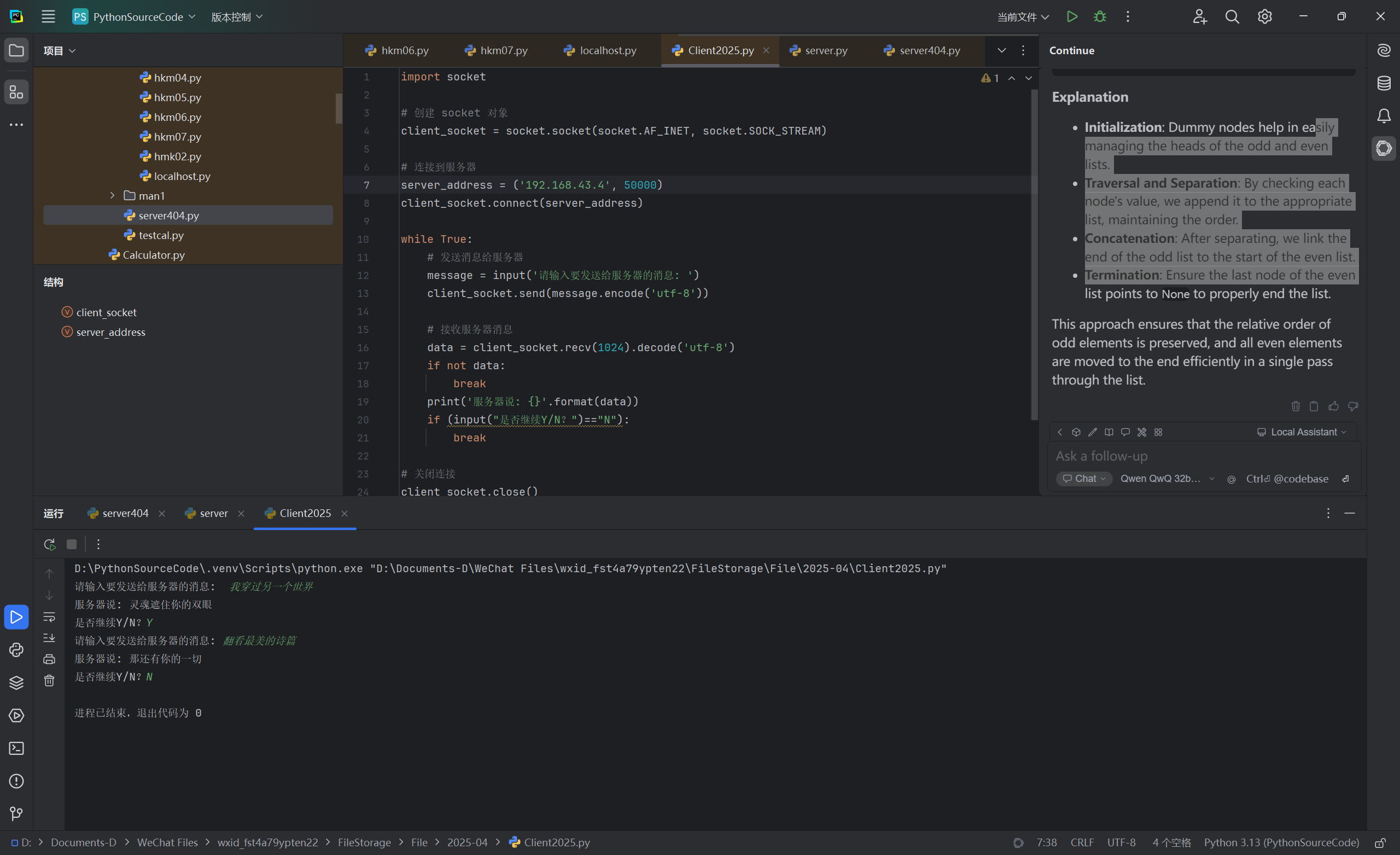Click the Debug bug icon
Image resolution: width=1400 pixels, height=855 pixels.
point(1099,16)
